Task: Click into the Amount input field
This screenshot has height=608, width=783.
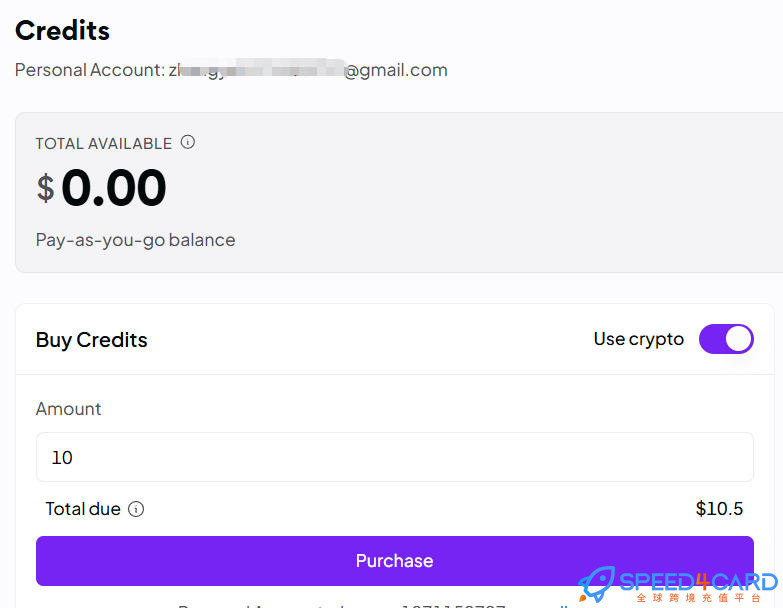Action: (x=394, y=457)
